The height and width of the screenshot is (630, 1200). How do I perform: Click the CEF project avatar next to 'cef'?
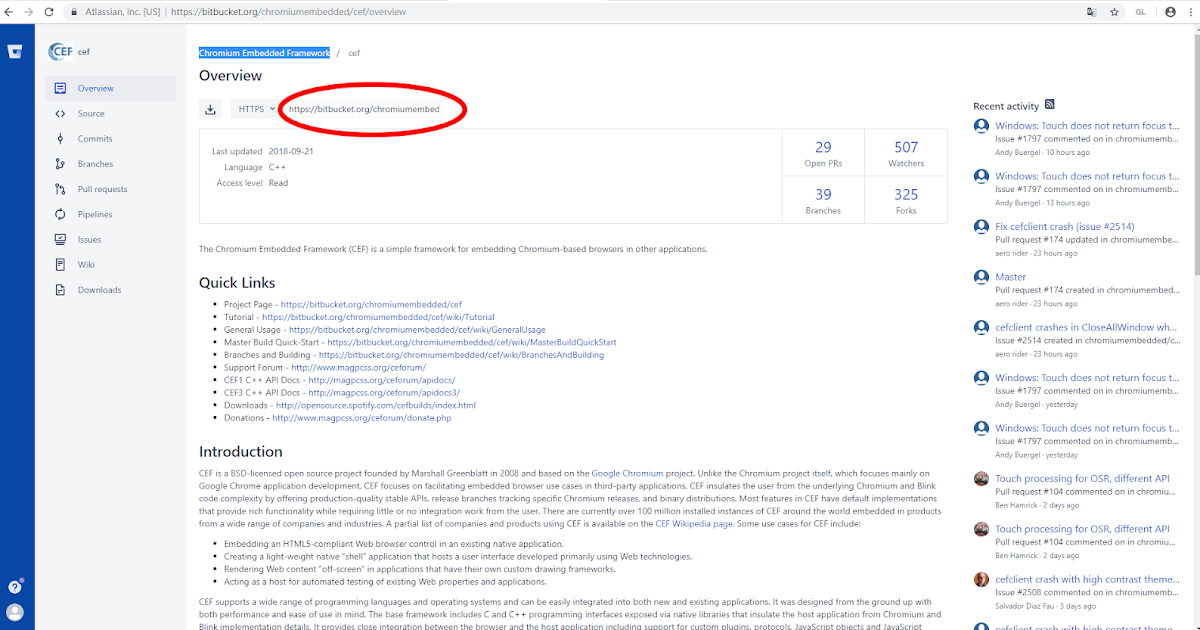pyautogui.click(x=62, y=51)
